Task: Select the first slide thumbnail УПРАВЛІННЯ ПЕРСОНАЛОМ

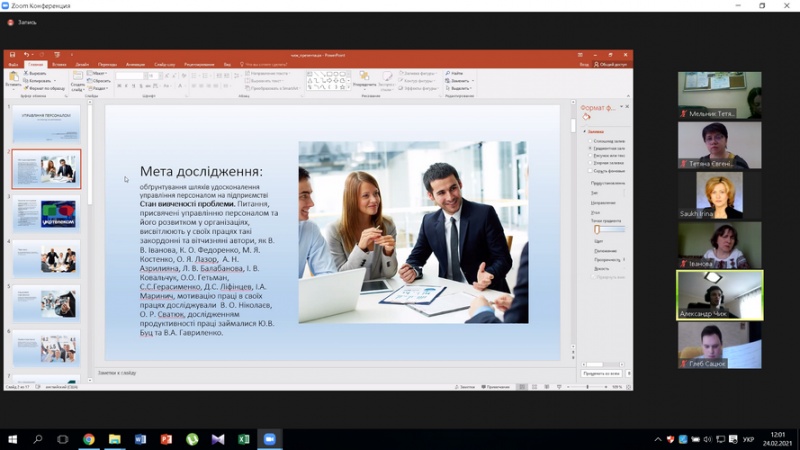Action: [x=47, y=123]
